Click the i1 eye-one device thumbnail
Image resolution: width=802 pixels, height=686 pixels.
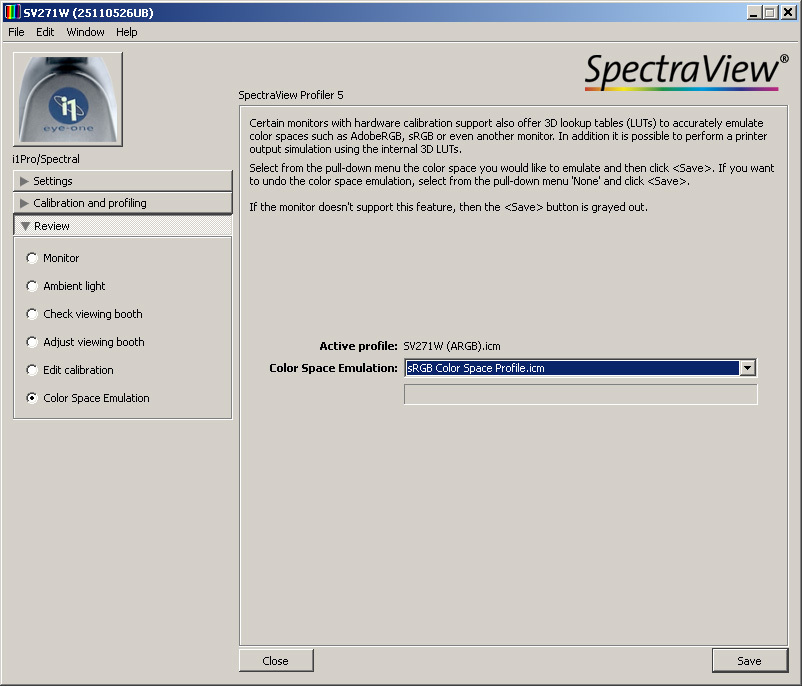coord(68,99)
